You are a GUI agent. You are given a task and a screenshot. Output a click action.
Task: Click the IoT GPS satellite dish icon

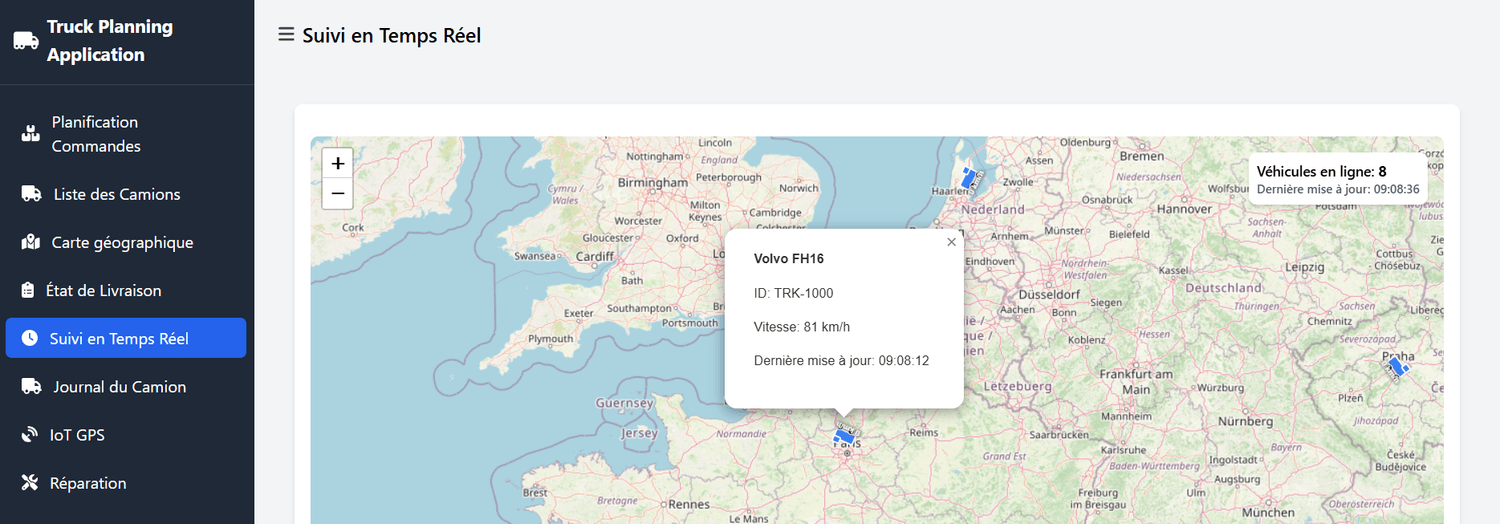(x=30, y=435)
